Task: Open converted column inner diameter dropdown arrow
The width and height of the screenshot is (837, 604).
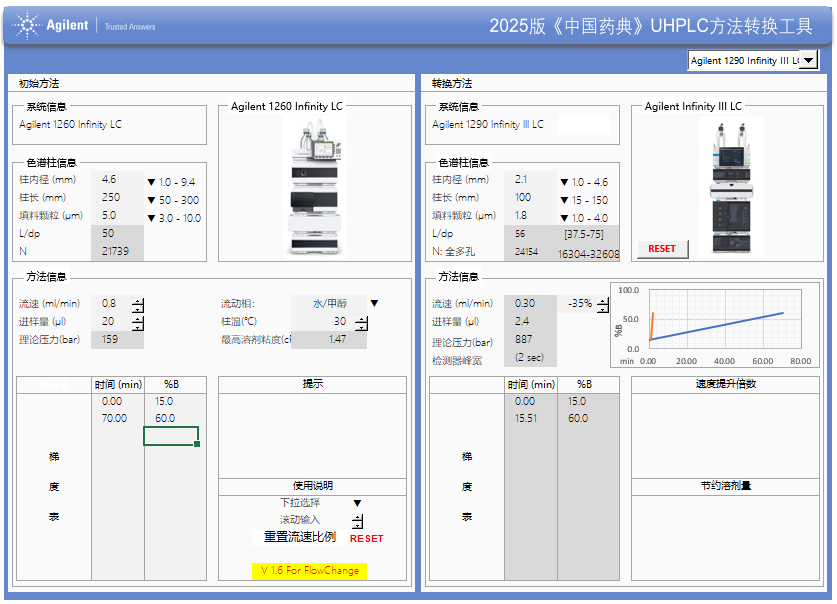Action: coord(564,182)
